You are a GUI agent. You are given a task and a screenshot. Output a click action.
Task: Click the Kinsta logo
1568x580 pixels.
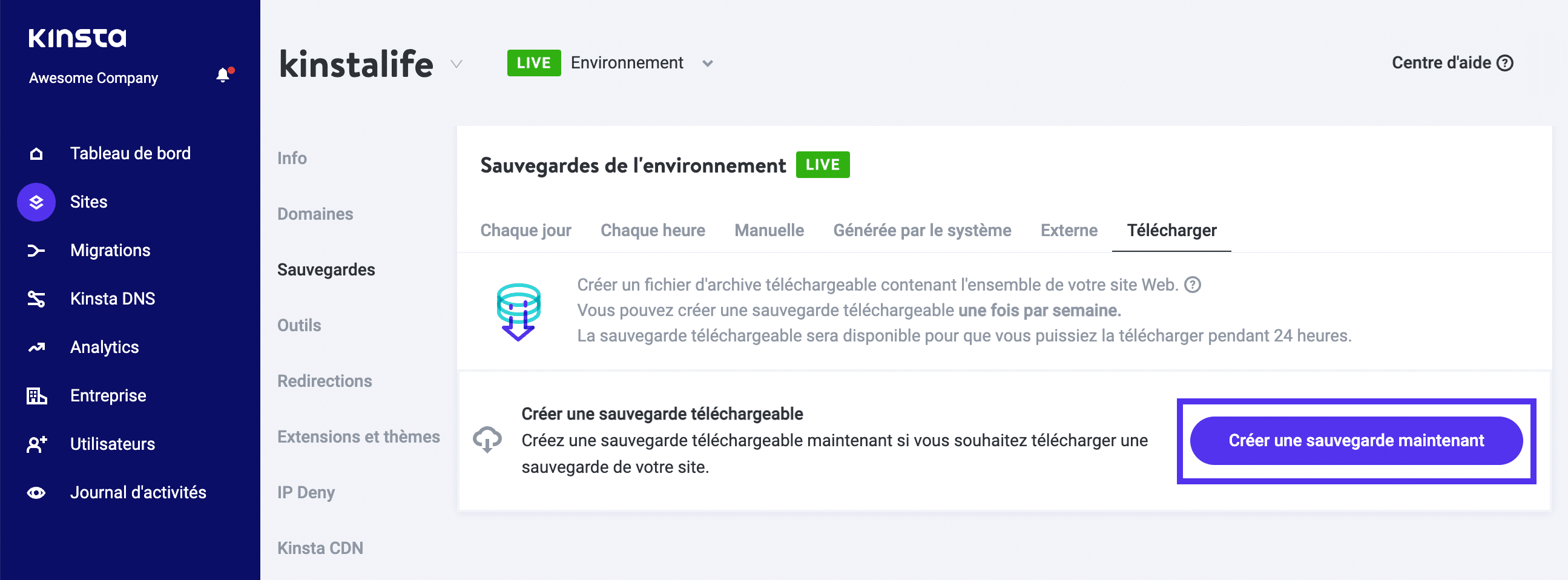point(78,37)
